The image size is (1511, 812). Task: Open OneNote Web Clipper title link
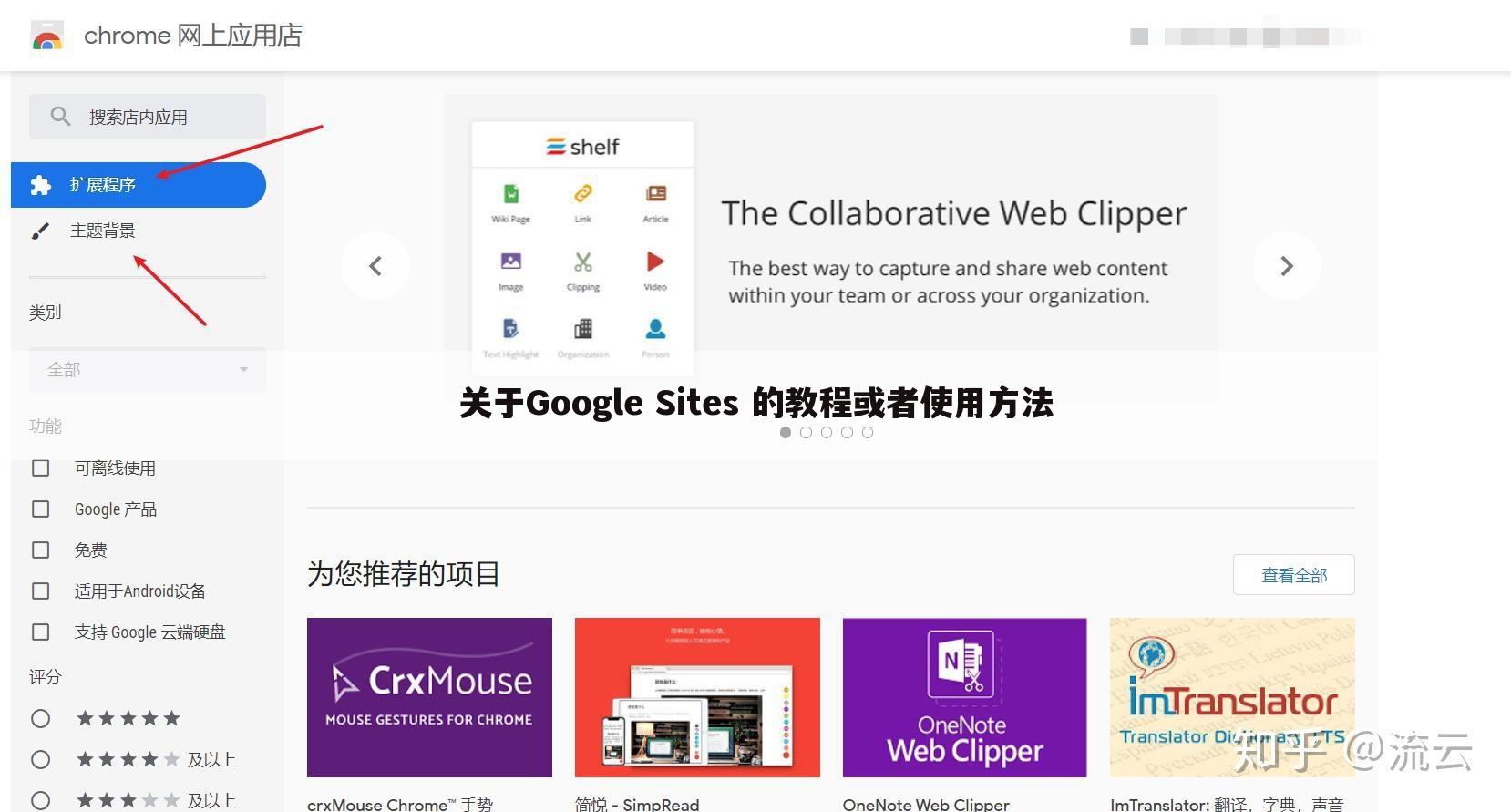[x=926, y=804]
